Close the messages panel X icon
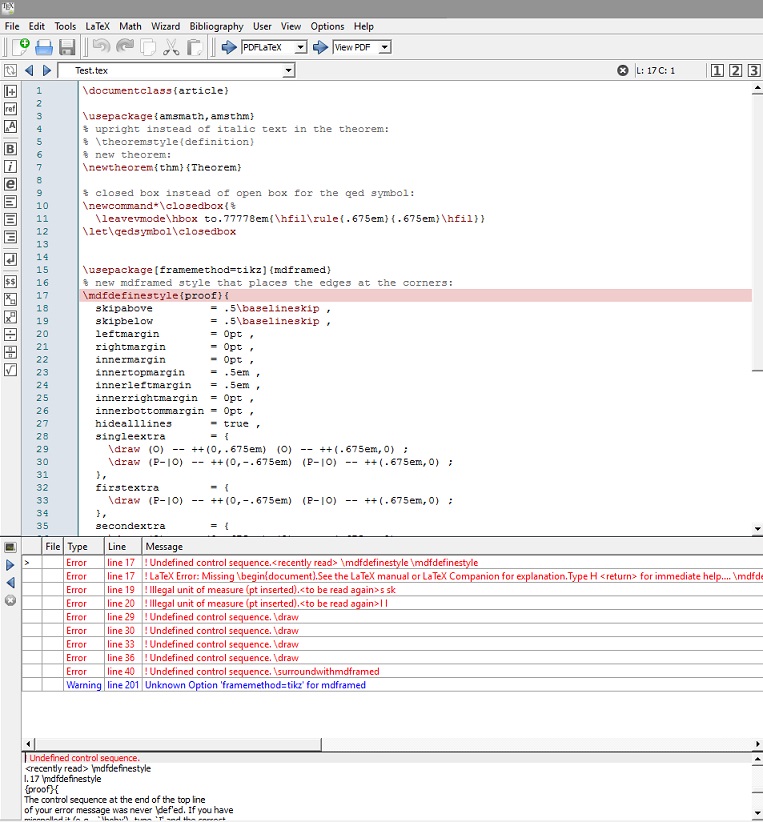763x822 pixels. click(x=10, y=600)
